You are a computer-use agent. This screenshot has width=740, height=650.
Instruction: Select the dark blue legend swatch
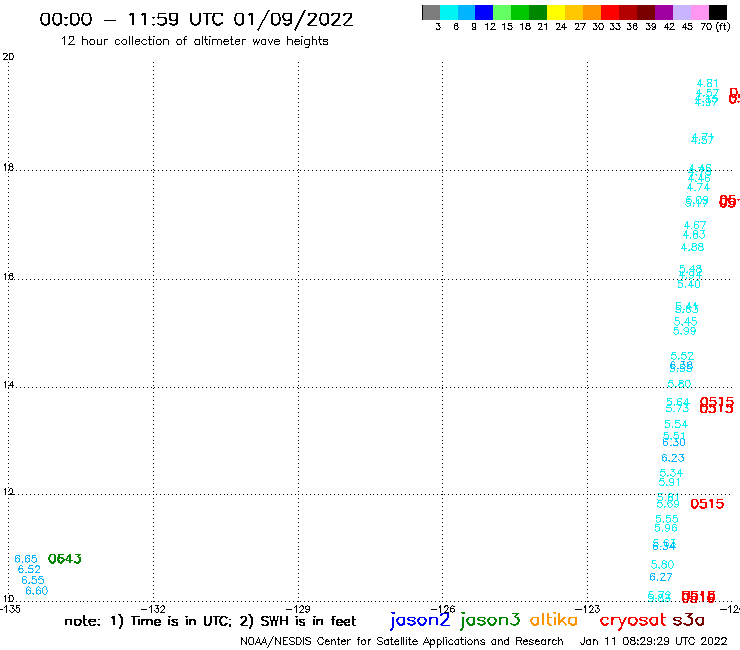484,12
